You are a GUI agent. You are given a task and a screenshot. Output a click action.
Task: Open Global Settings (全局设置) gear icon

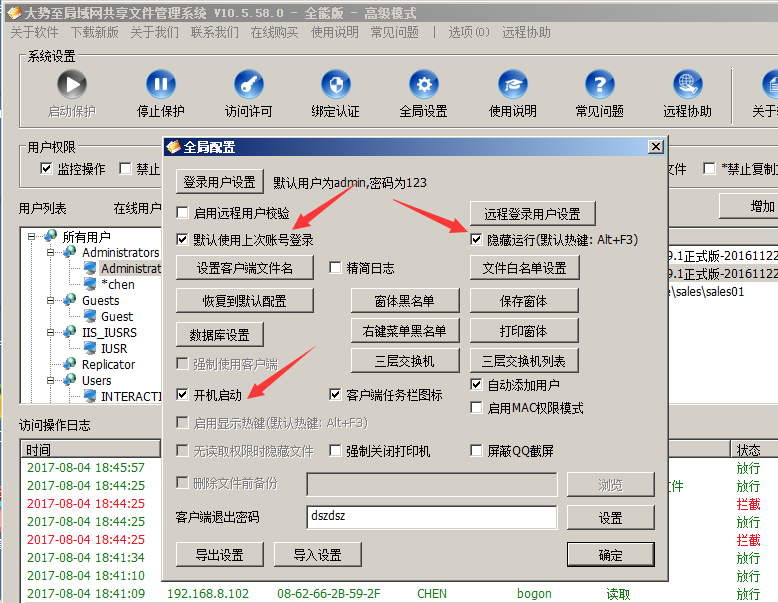[x=423, y=85]
